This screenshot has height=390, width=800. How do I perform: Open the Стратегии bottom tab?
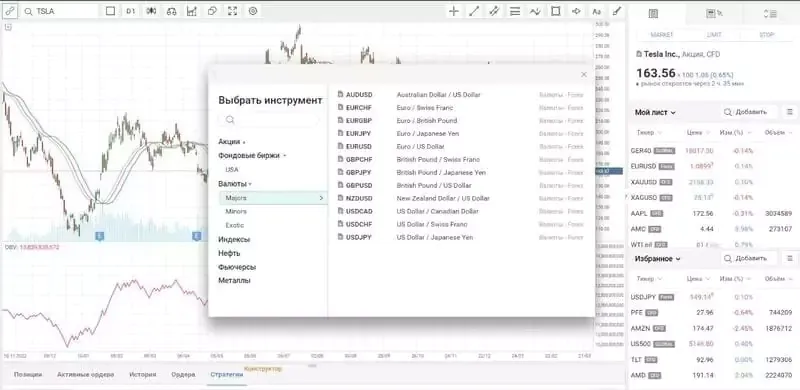227,375
